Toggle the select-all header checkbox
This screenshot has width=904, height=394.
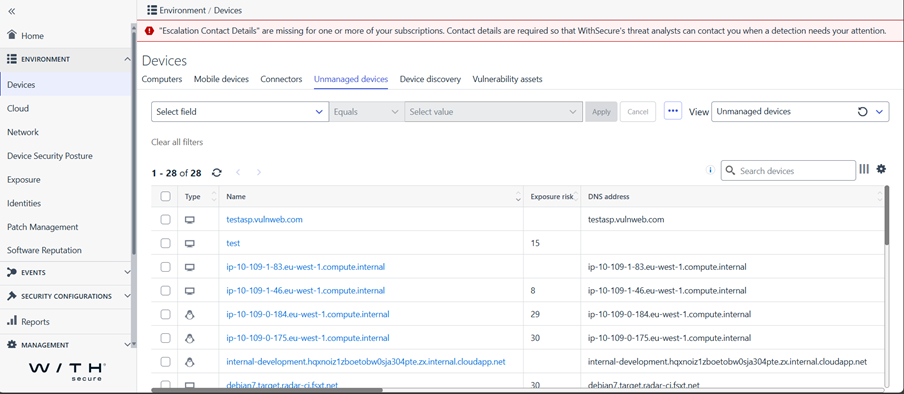[x=165, y=196]
